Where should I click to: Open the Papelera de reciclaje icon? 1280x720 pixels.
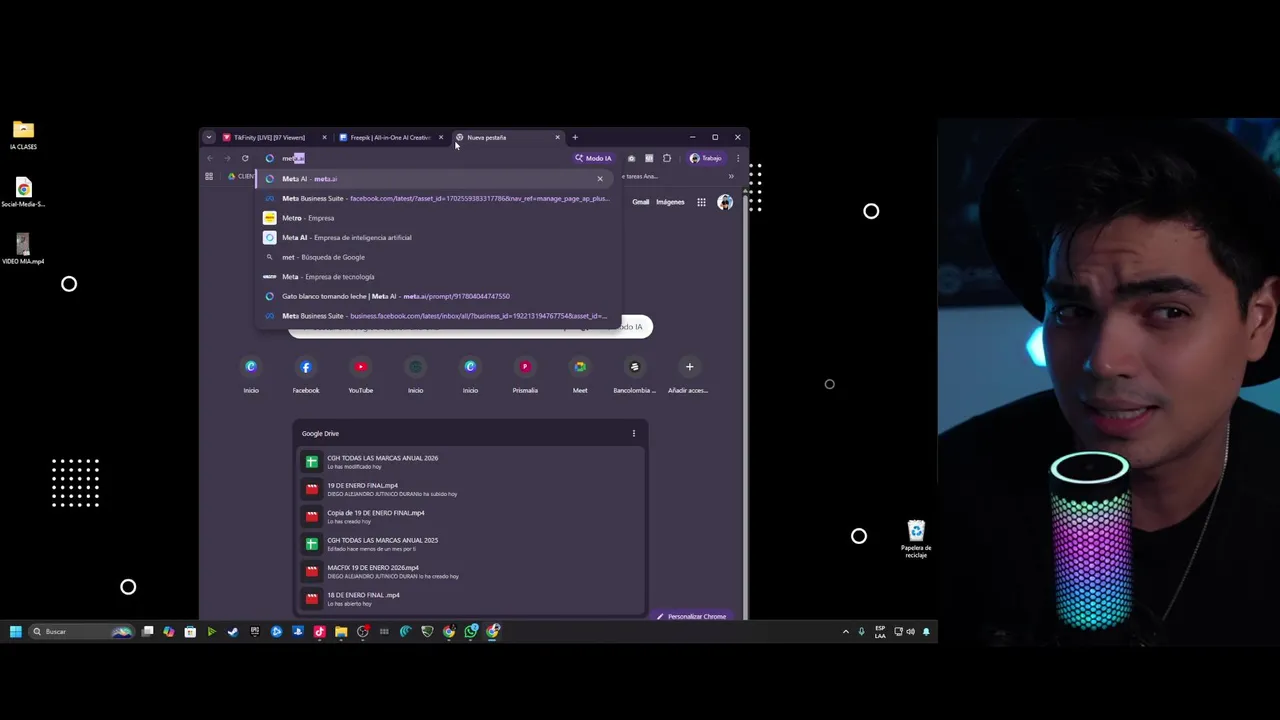pos(916,539)
